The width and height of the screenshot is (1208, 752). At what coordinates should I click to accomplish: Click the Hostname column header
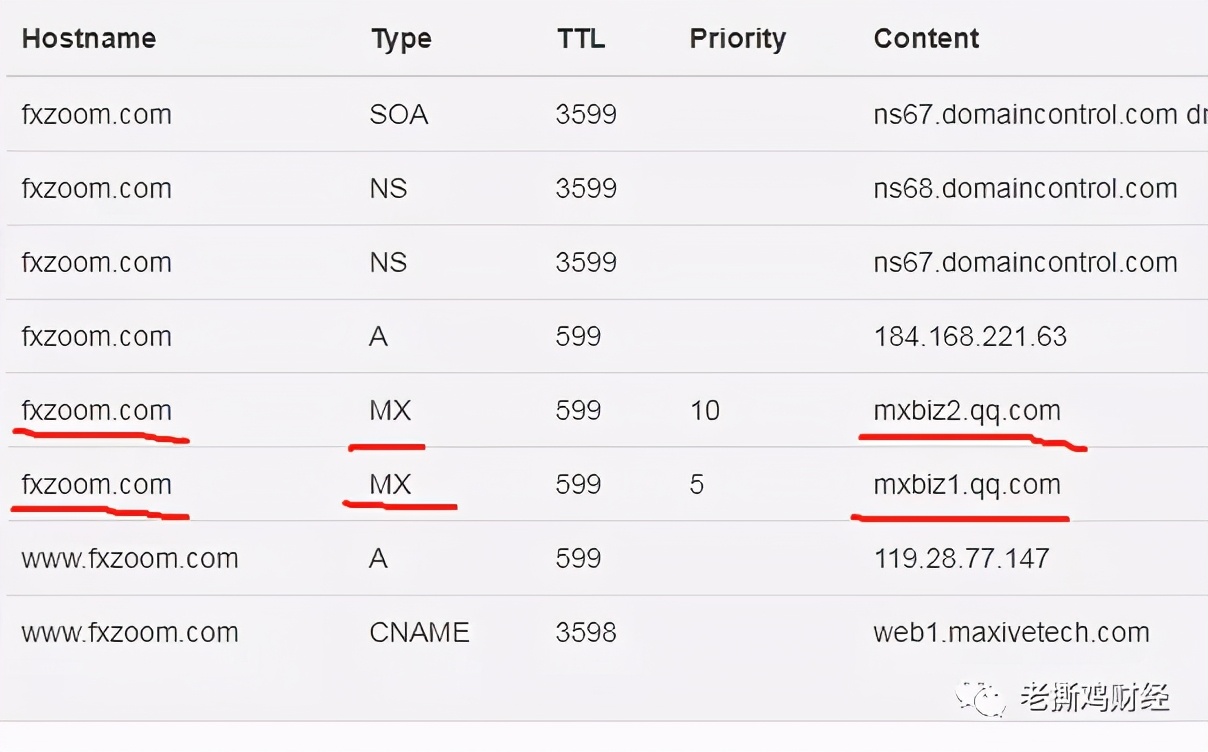89,39
